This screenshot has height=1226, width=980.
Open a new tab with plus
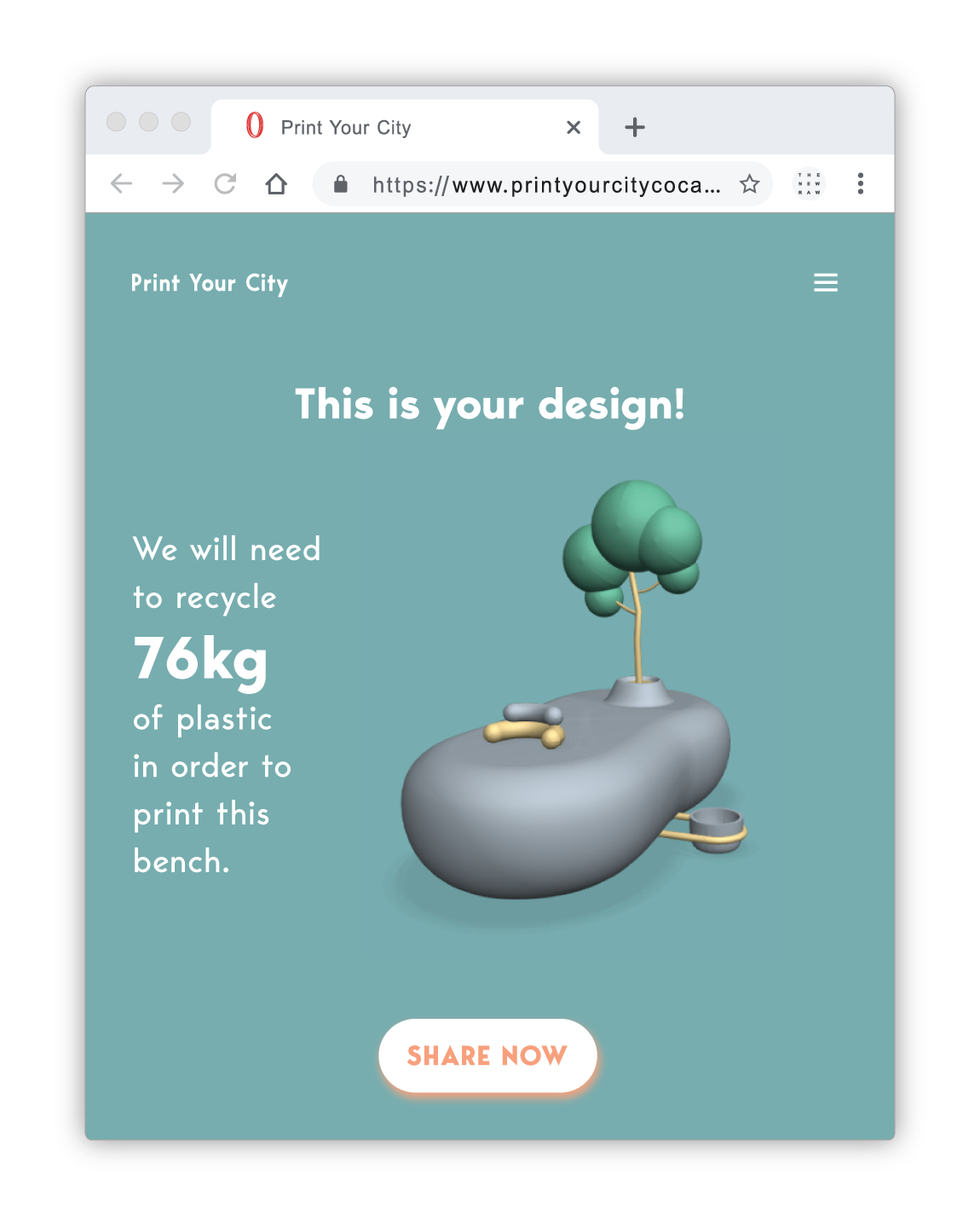[635, 127]
